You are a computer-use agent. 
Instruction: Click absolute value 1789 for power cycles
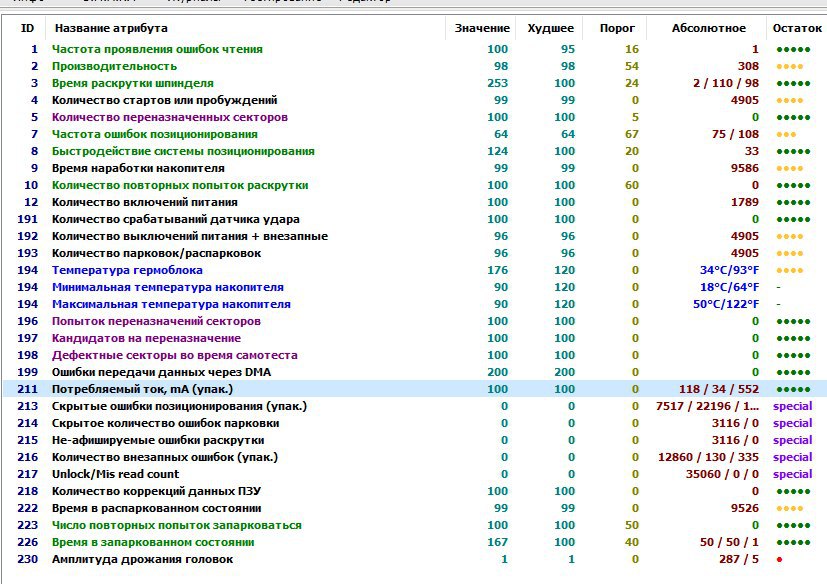(x=745, y=202)
